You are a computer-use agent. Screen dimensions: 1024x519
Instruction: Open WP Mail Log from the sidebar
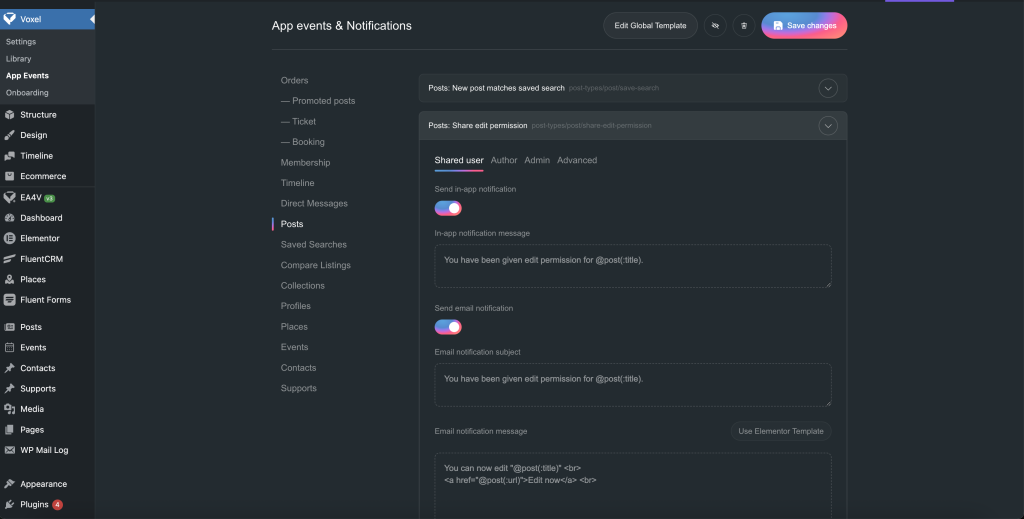coord(44,450)
